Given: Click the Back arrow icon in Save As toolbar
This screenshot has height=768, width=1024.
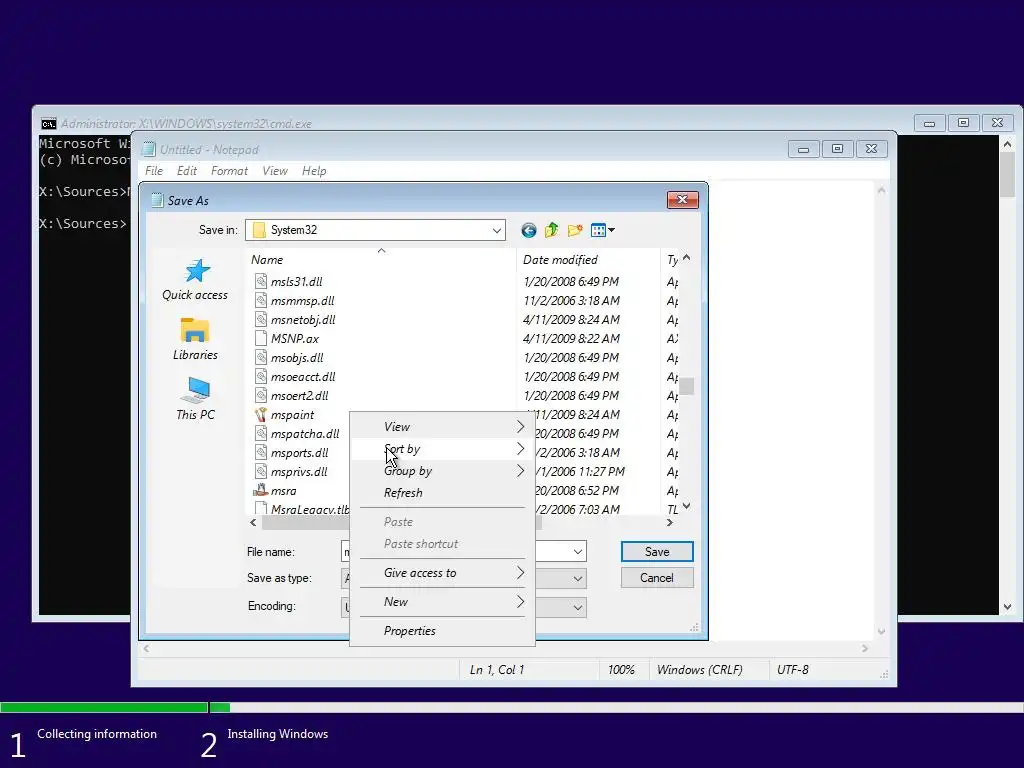Looking at the screenshot, I should point(528,230).
